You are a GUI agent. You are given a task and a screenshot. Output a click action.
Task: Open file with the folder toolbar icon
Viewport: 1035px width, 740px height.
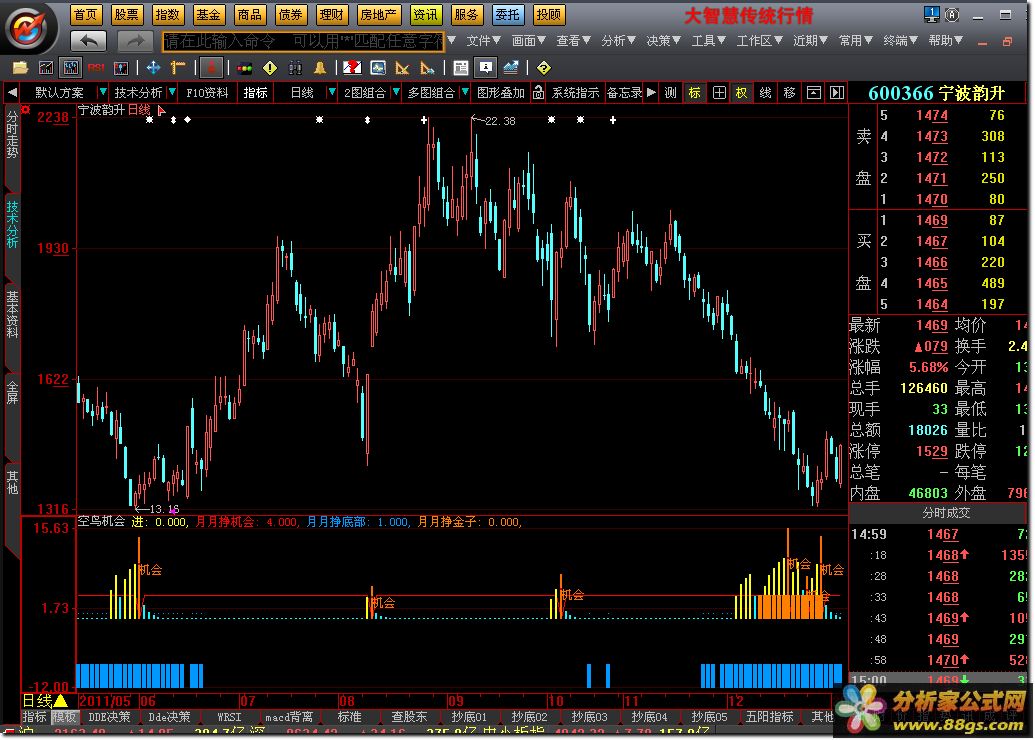coord(20,68)
